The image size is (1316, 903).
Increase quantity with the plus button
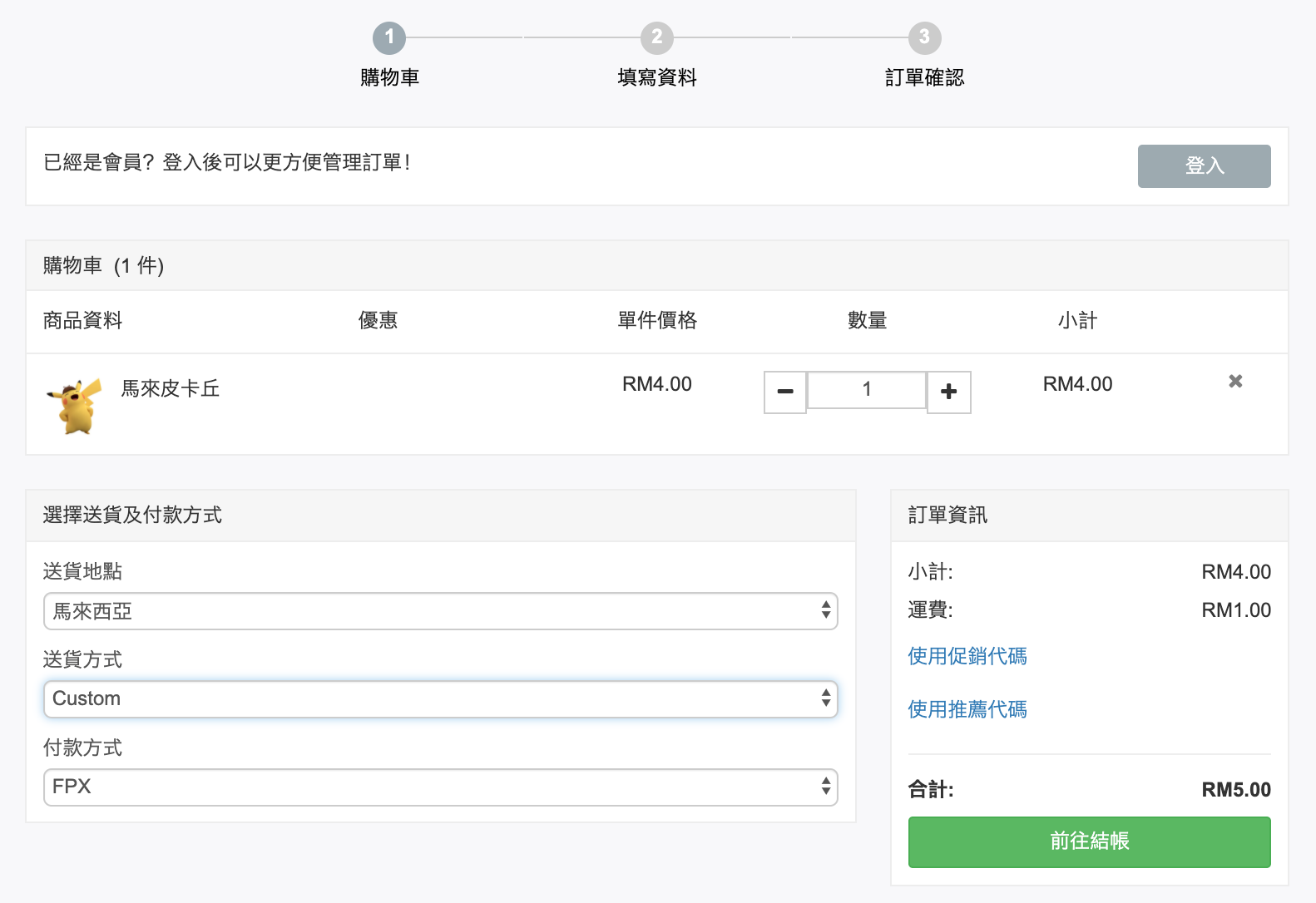[x=949, y=392]
